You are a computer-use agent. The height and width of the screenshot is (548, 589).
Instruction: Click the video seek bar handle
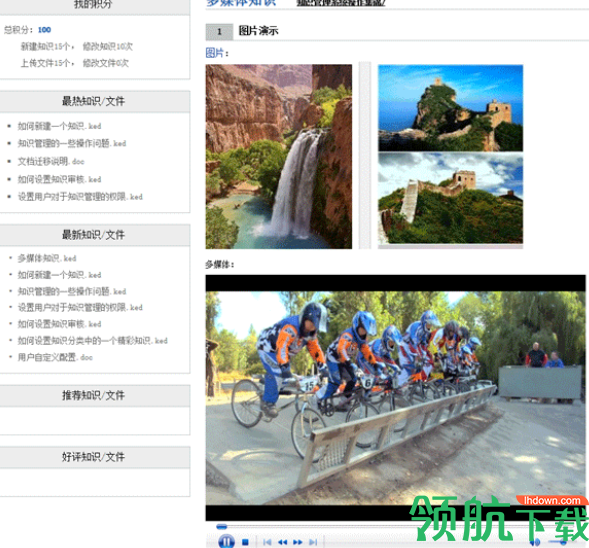(x=222, y=527)
